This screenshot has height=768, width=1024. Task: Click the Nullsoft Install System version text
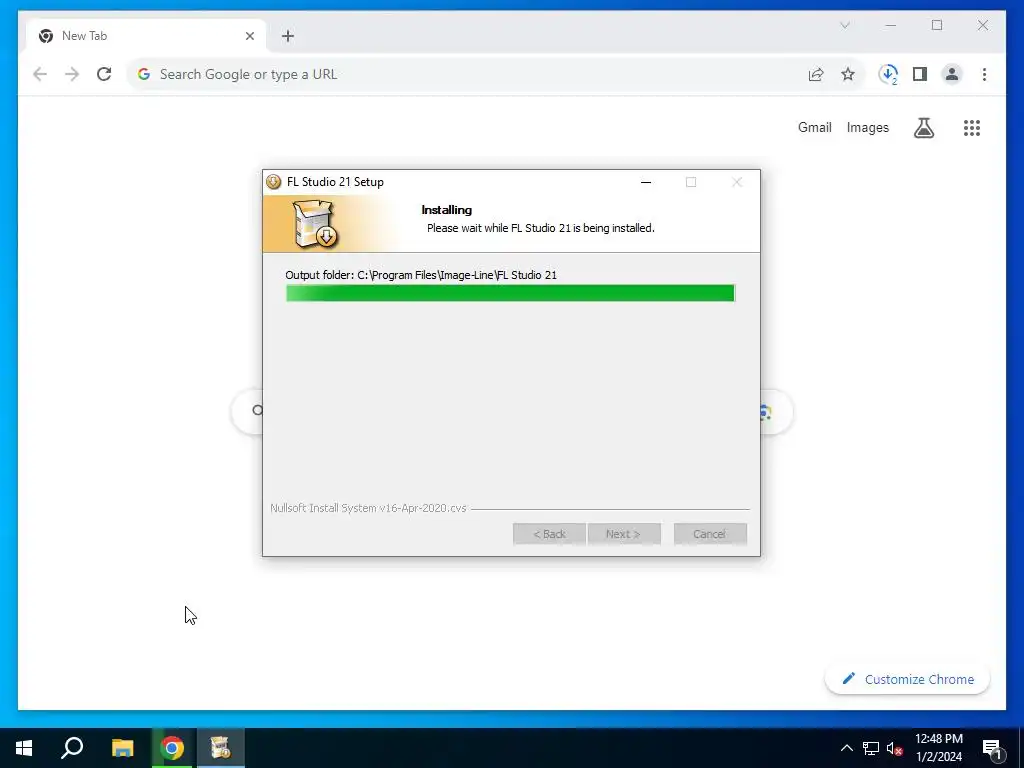click(368, 507)
